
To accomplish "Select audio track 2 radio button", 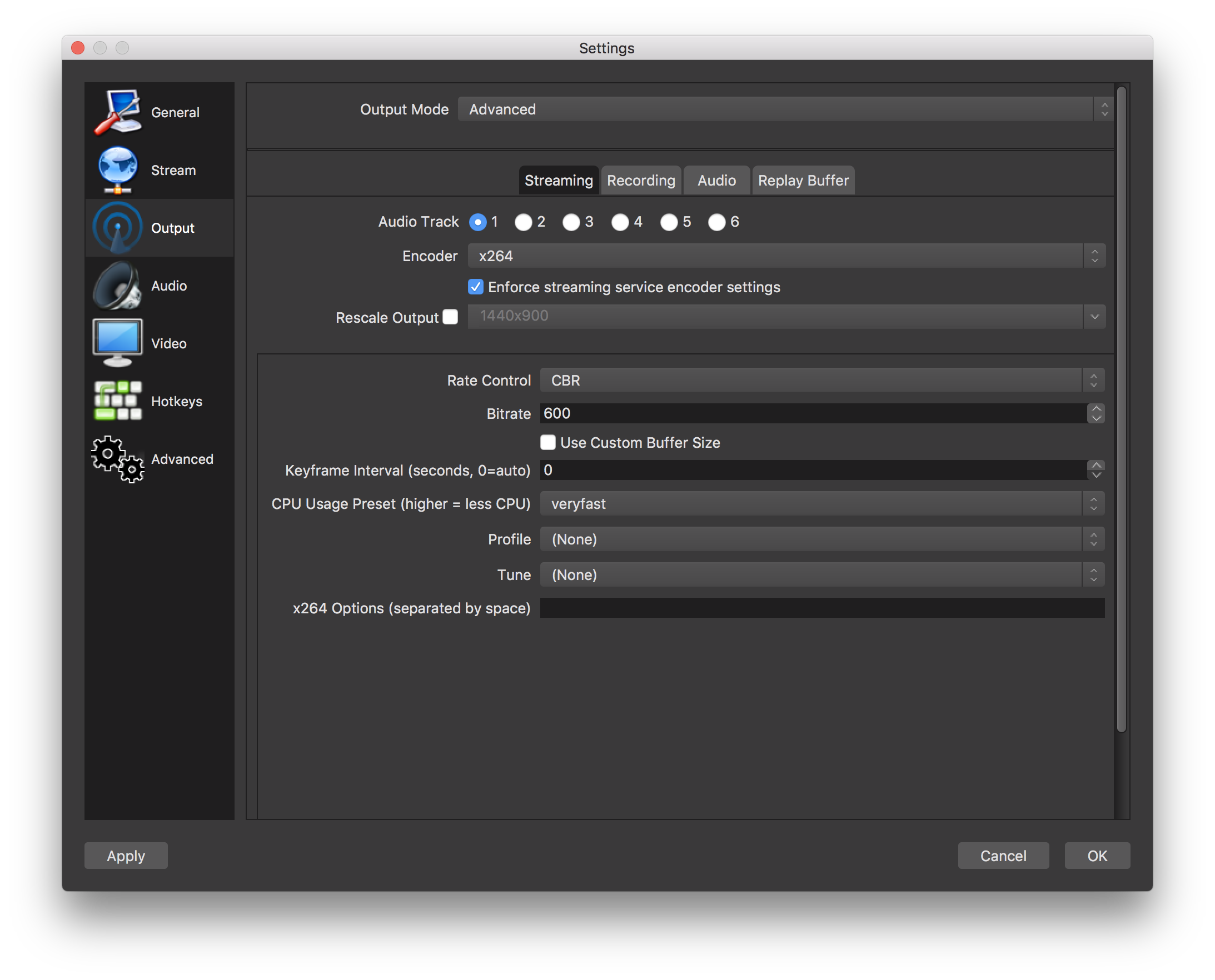I will [x=523, y=222].
